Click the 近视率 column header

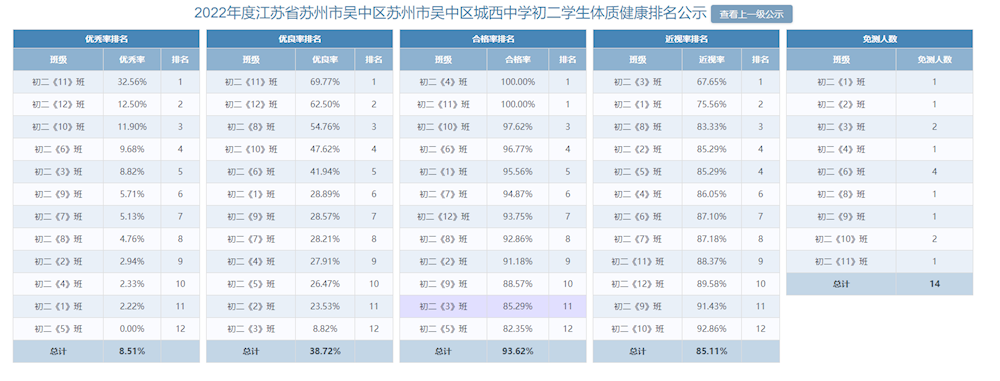point(712,60)
